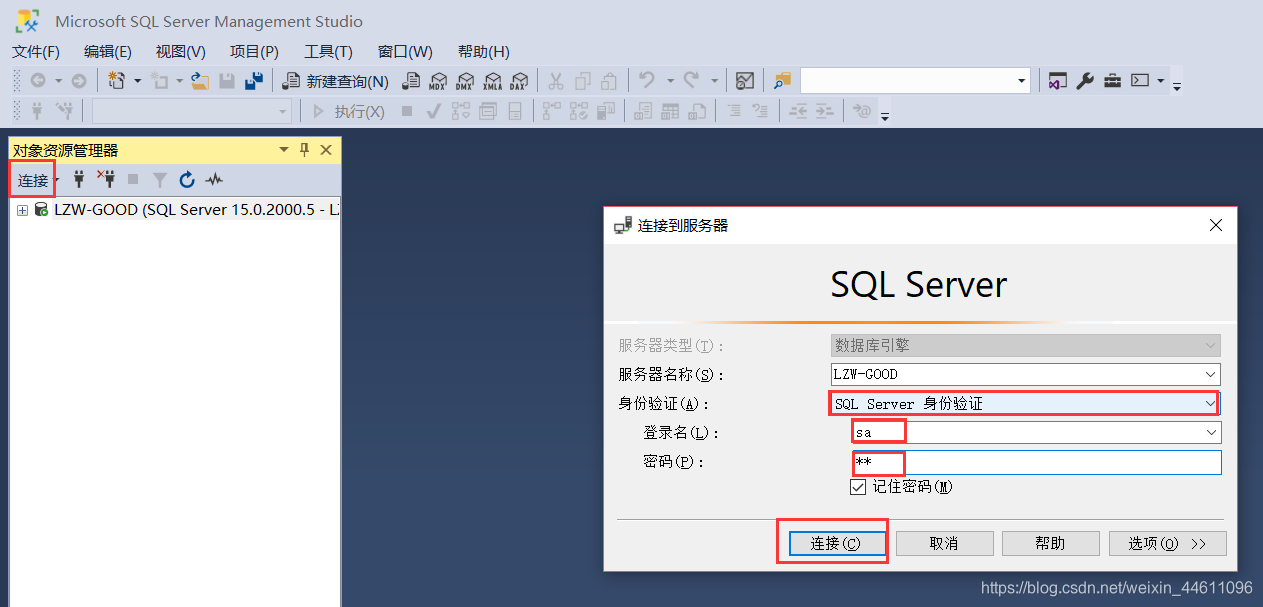
Task: Open the Find search combo box dropdown
Action: (1022, 81)
